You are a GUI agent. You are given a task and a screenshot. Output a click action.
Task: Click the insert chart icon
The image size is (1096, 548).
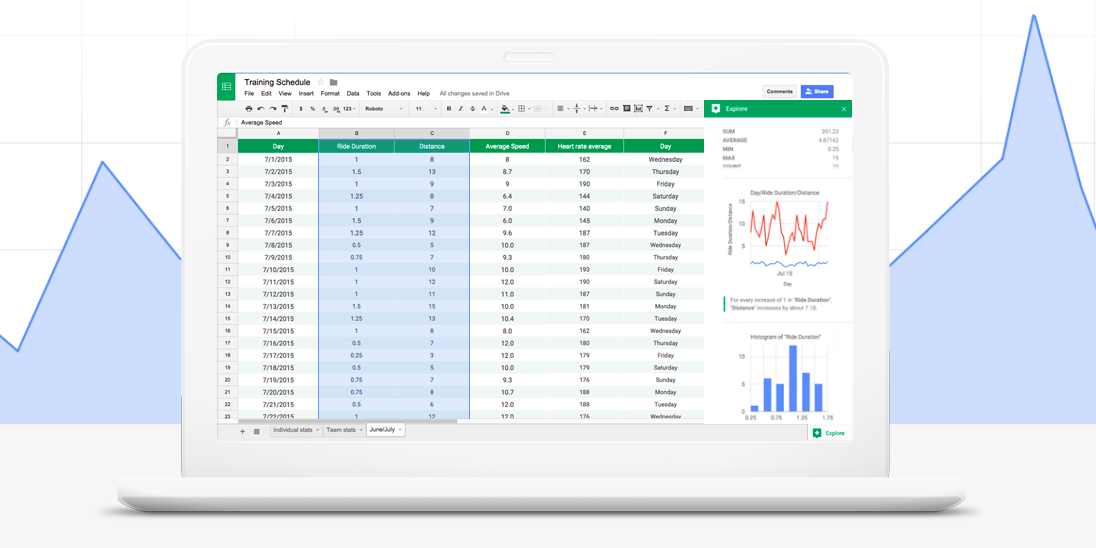tap(638, 109)
